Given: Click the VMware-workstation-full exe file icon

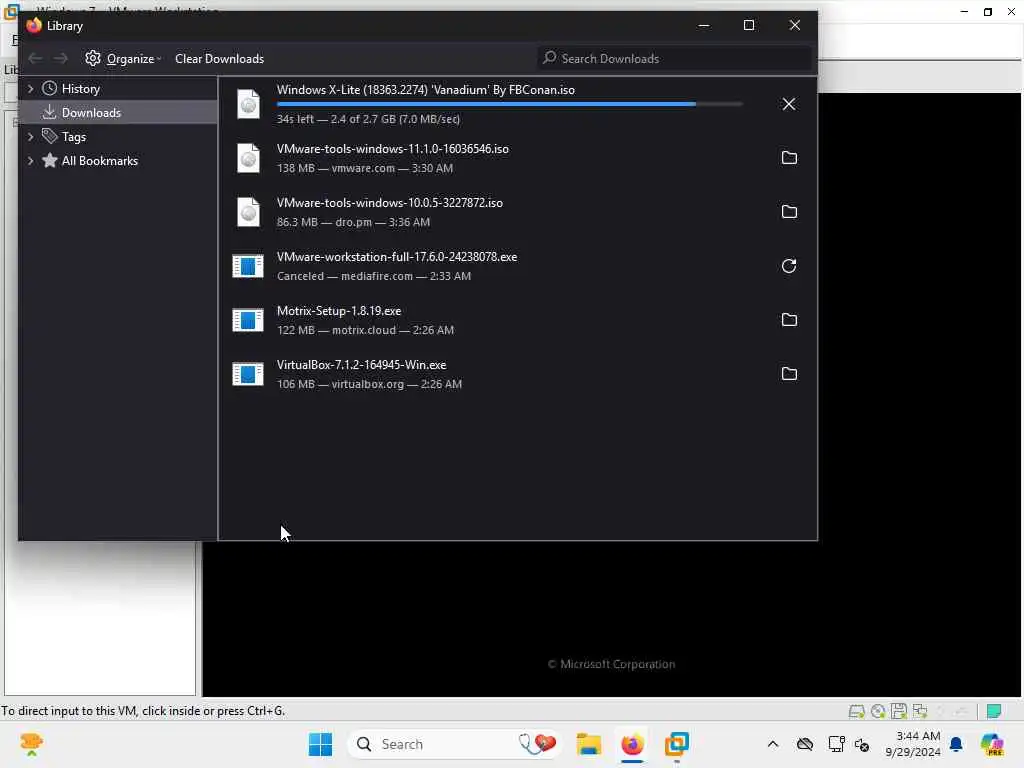Looking at the screenshot, I should [x=248, y=266].
